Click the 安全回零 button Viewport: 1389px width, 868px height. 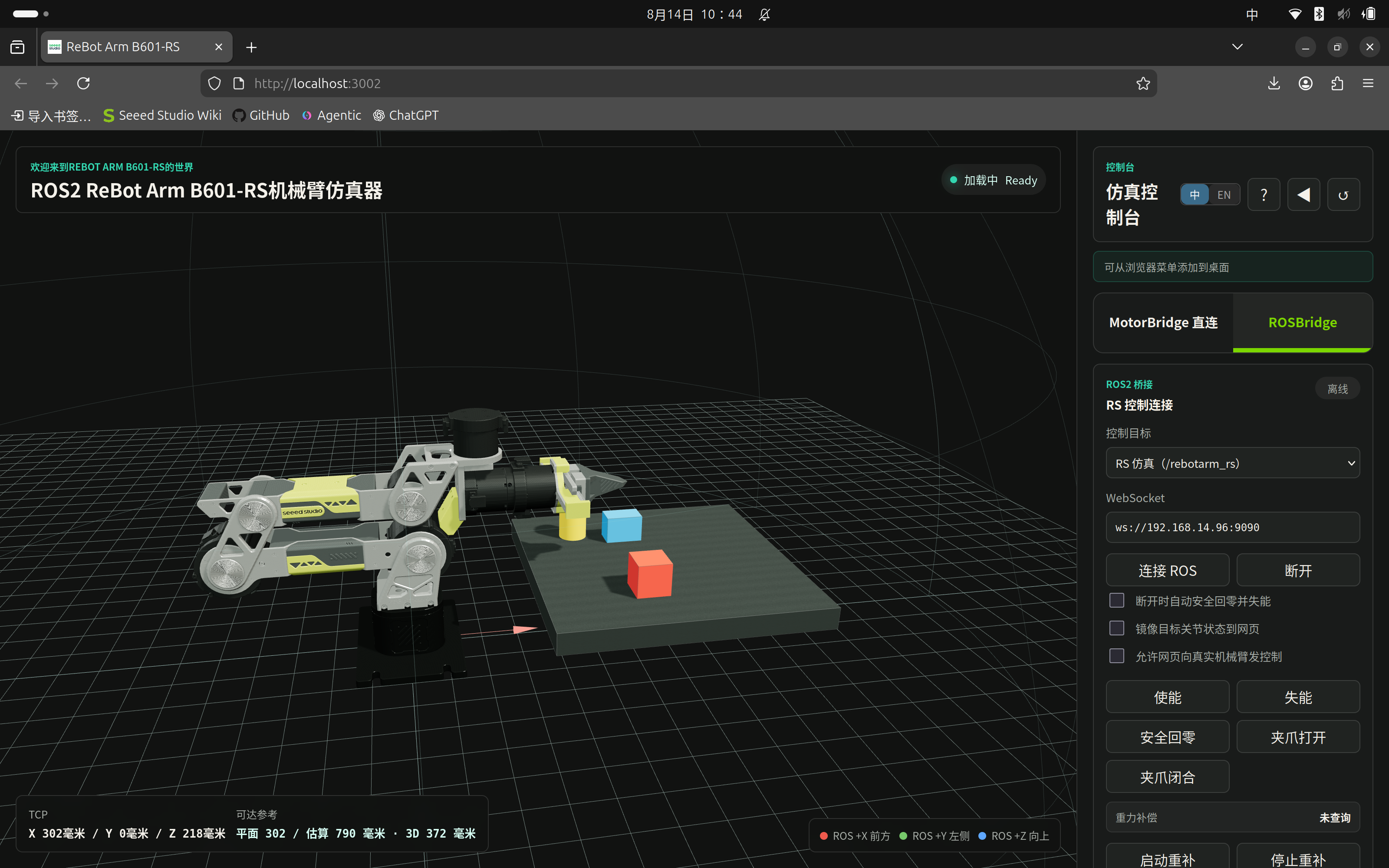pos(1168,737)
